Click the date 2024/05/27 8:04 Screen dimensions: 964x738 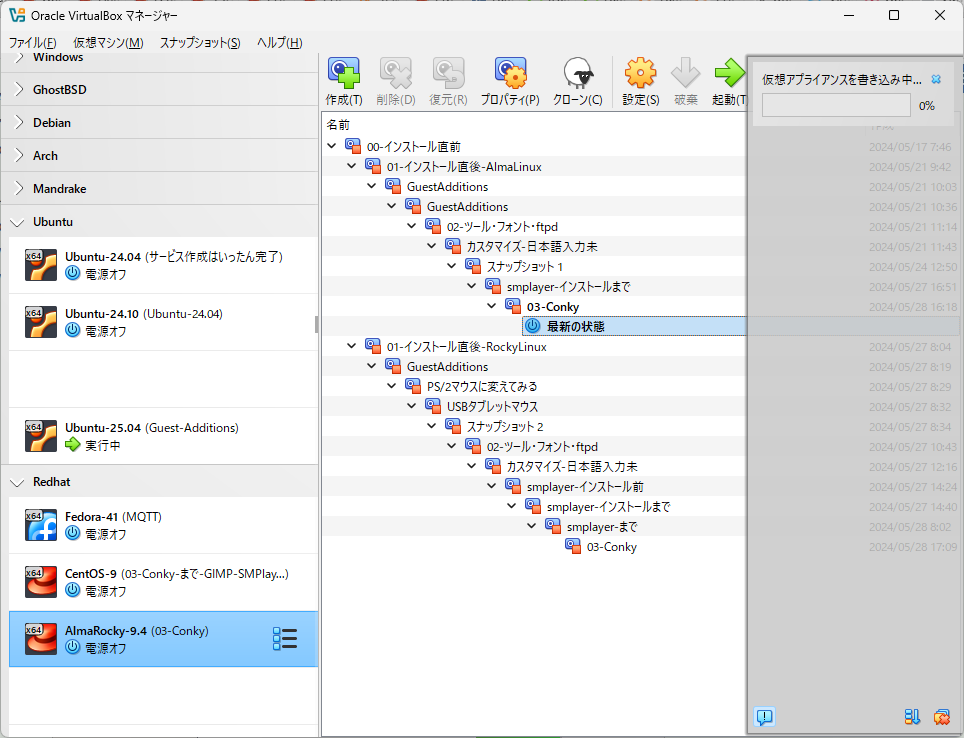point(910,346)
